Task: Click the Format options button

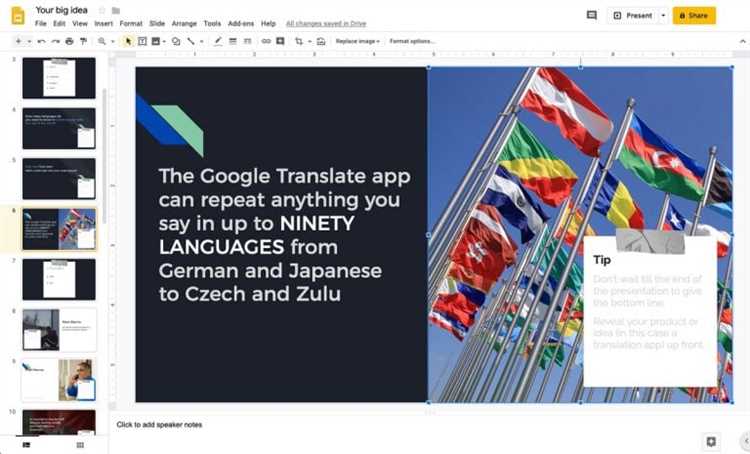Action: pyautogui.click(x=412, y=41)
